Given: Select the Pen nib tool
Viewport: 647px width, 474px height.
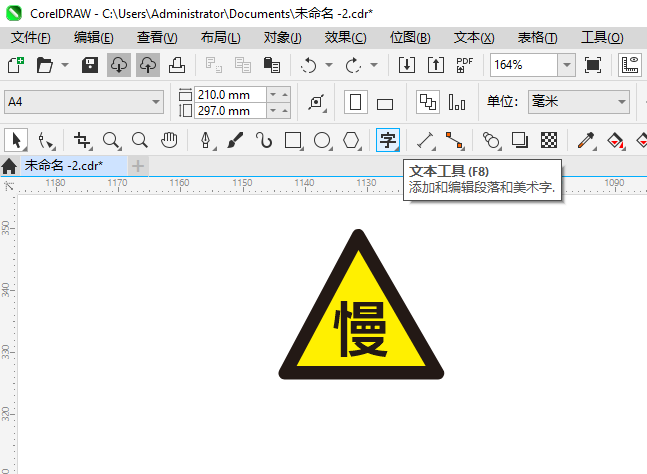Looking at the screenshot, I should 206,140.
